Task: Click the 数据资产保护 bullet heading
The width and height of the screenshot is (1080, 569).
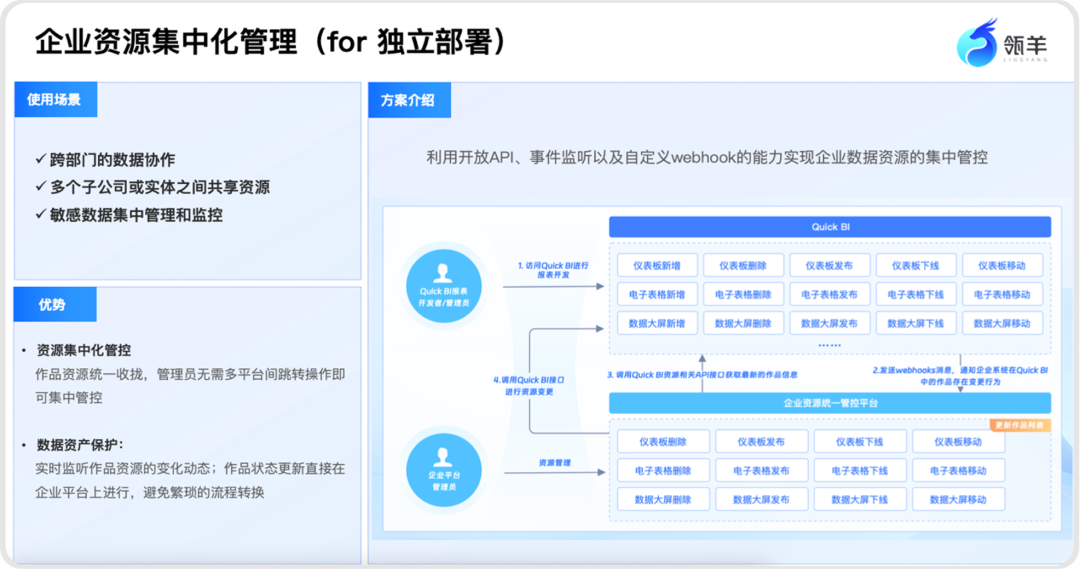Action: [80, 444]
